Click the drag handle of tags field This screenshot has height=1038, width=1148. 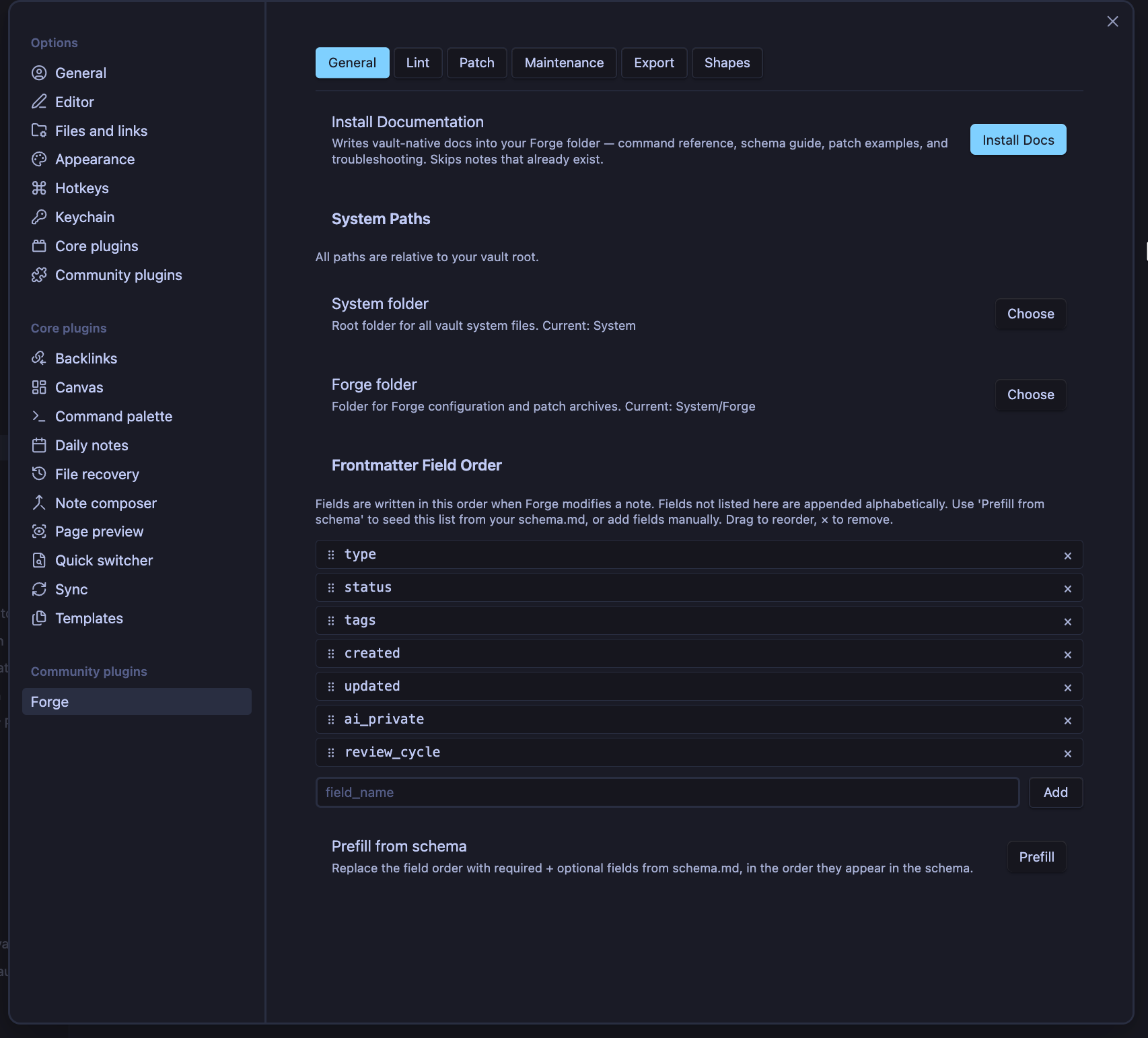[x=331, y=621]
